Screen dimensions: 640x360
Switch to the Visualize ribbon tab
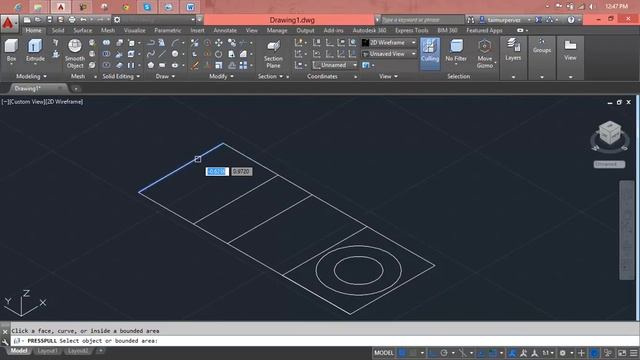tap(134, 30)
